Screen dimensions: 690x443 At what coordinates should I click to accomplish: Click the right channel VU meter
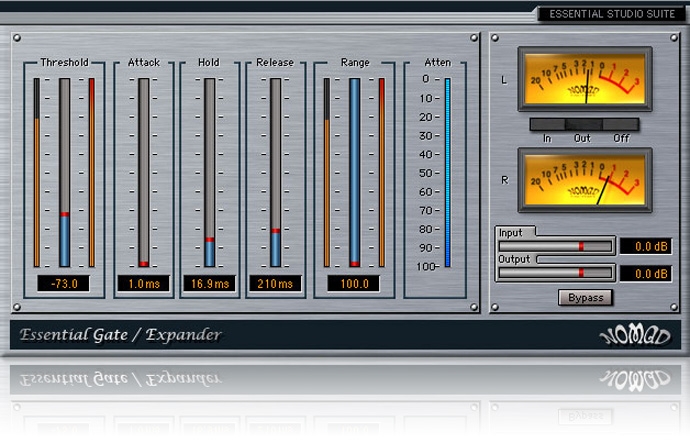(585, 180)
